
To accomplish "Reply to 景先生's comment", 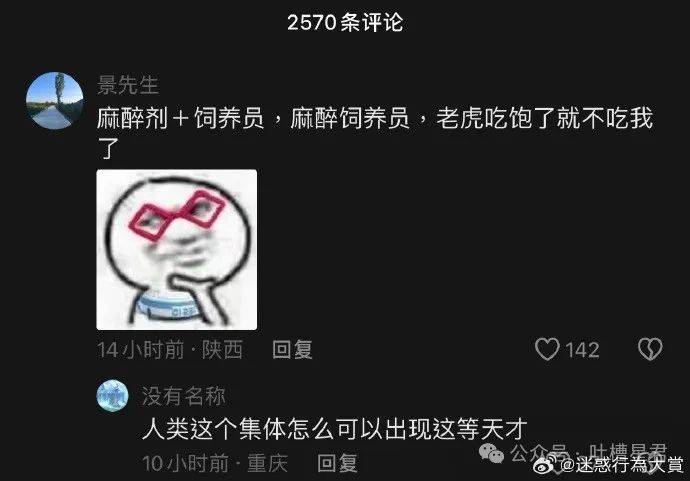I will coord(292,350).
